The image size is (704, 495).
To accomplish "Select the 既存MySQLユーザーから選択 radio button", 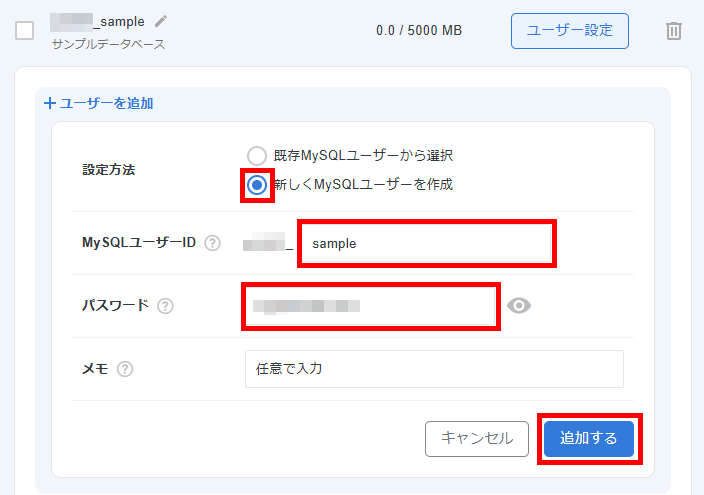I will (x=257, y=155).
